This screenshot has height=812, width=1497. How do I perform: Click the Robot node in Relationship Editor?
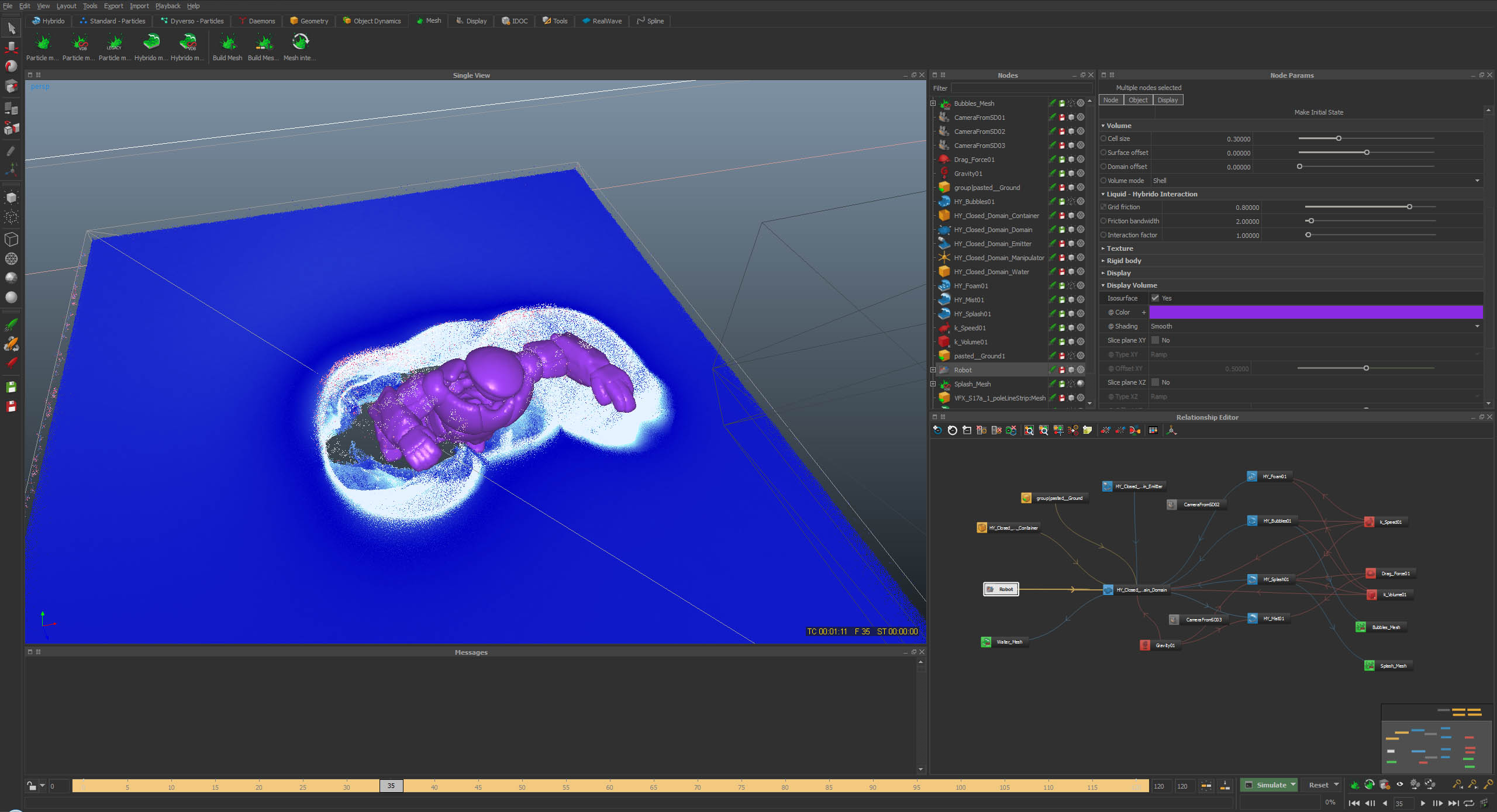pyautogui.click(x=1001, y=589)
